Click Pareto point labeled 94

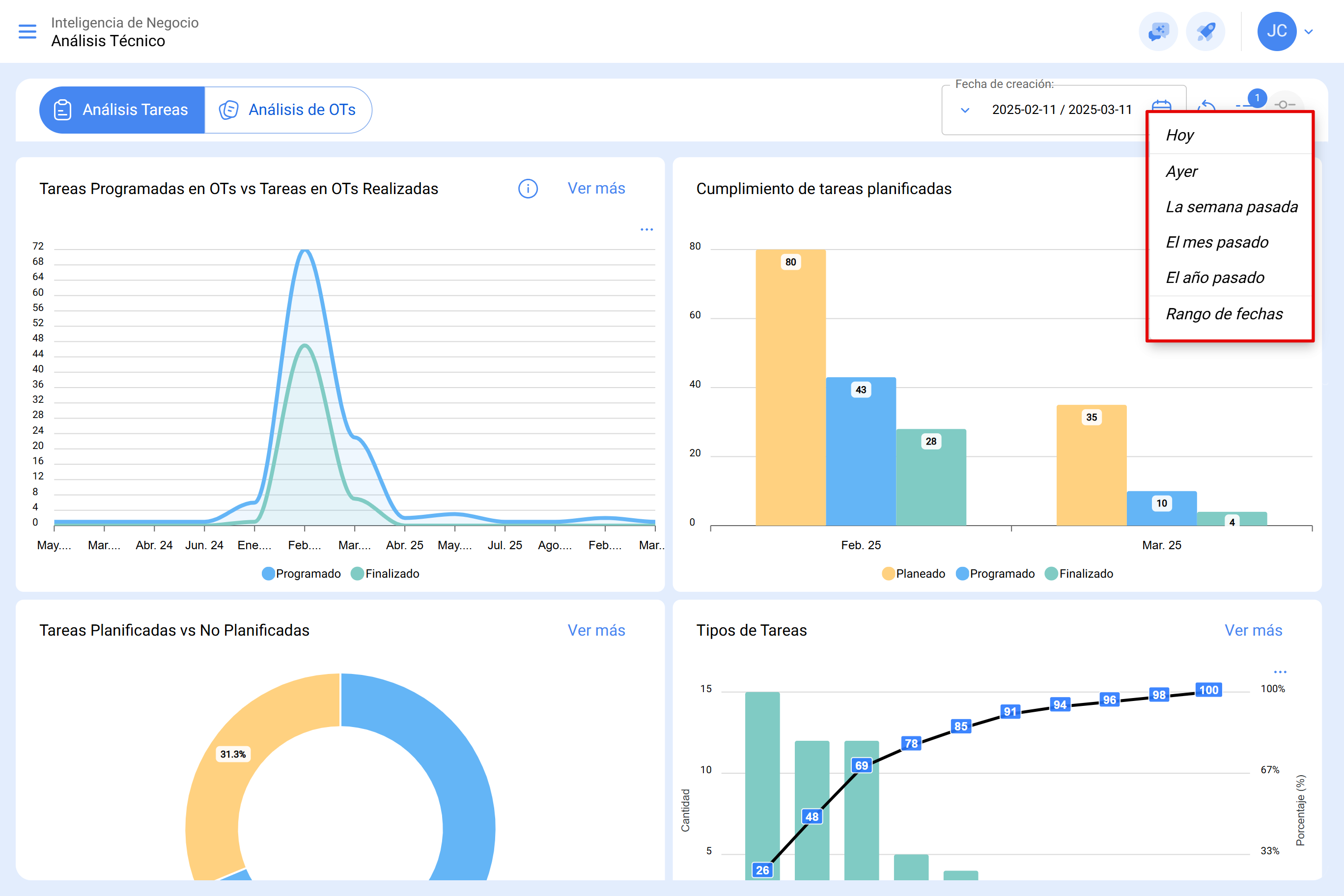pos(1060,704)
